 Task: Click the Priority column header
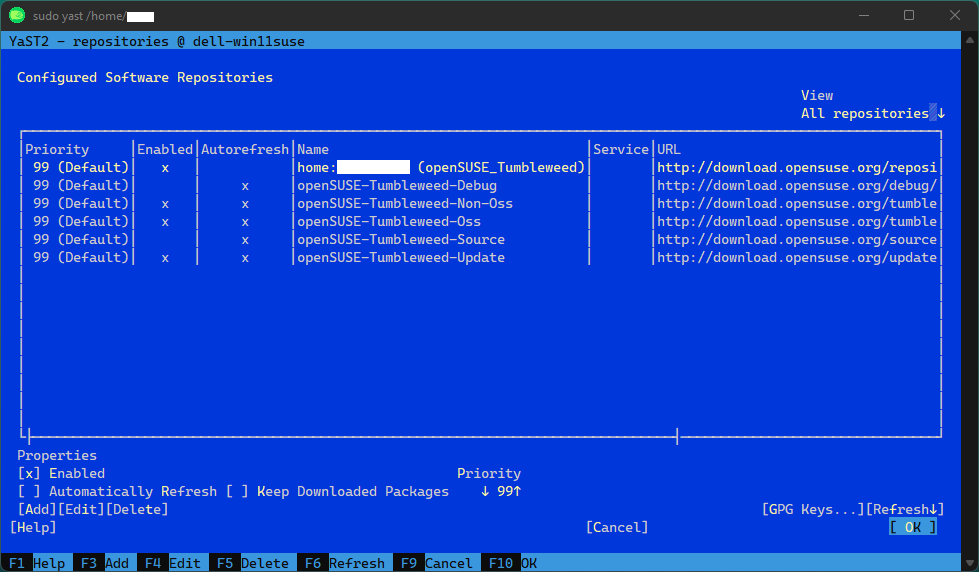tap(57, 149)
